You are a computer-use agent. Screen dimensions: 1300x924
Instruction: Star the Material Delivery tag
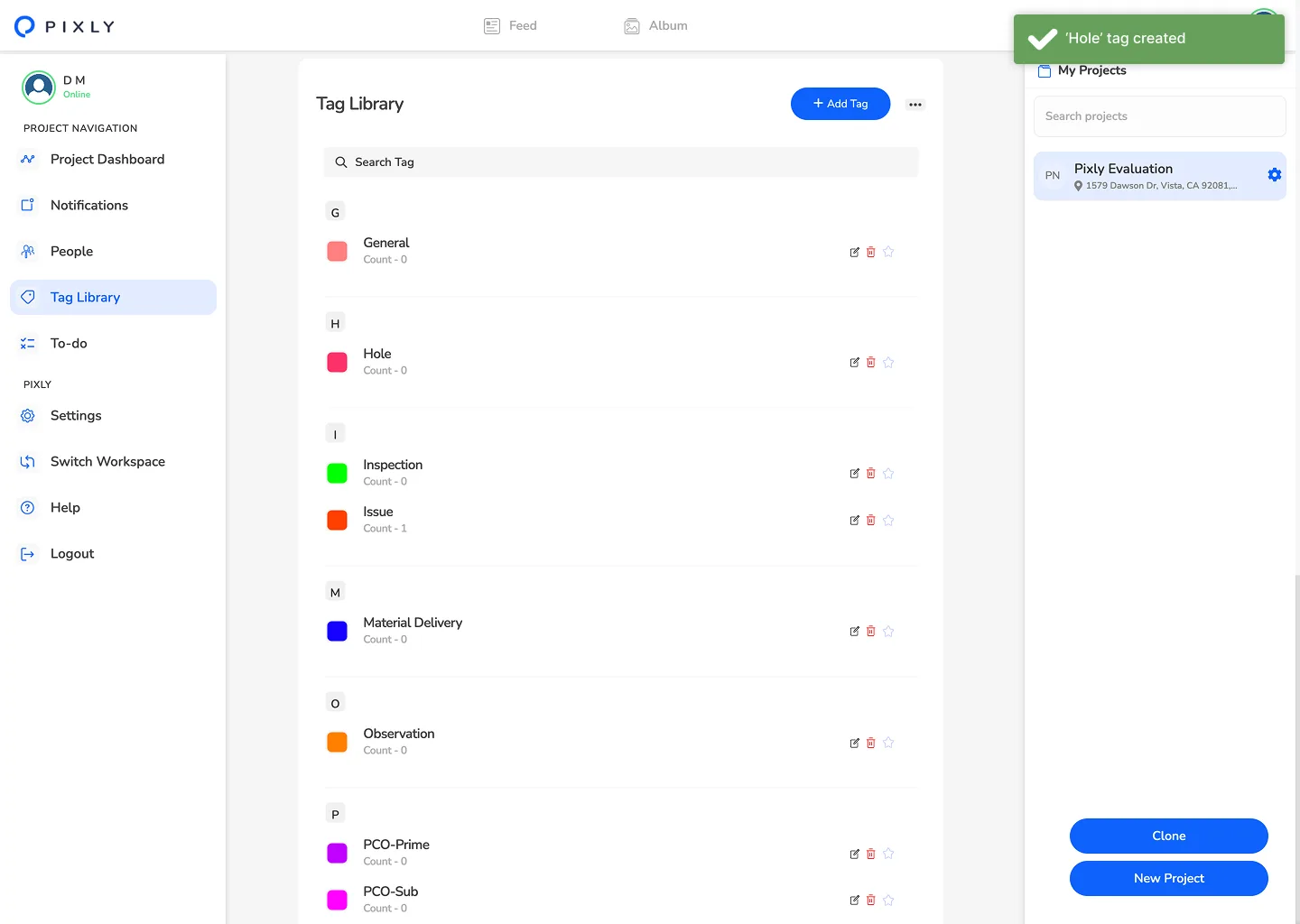click(888, 632)
